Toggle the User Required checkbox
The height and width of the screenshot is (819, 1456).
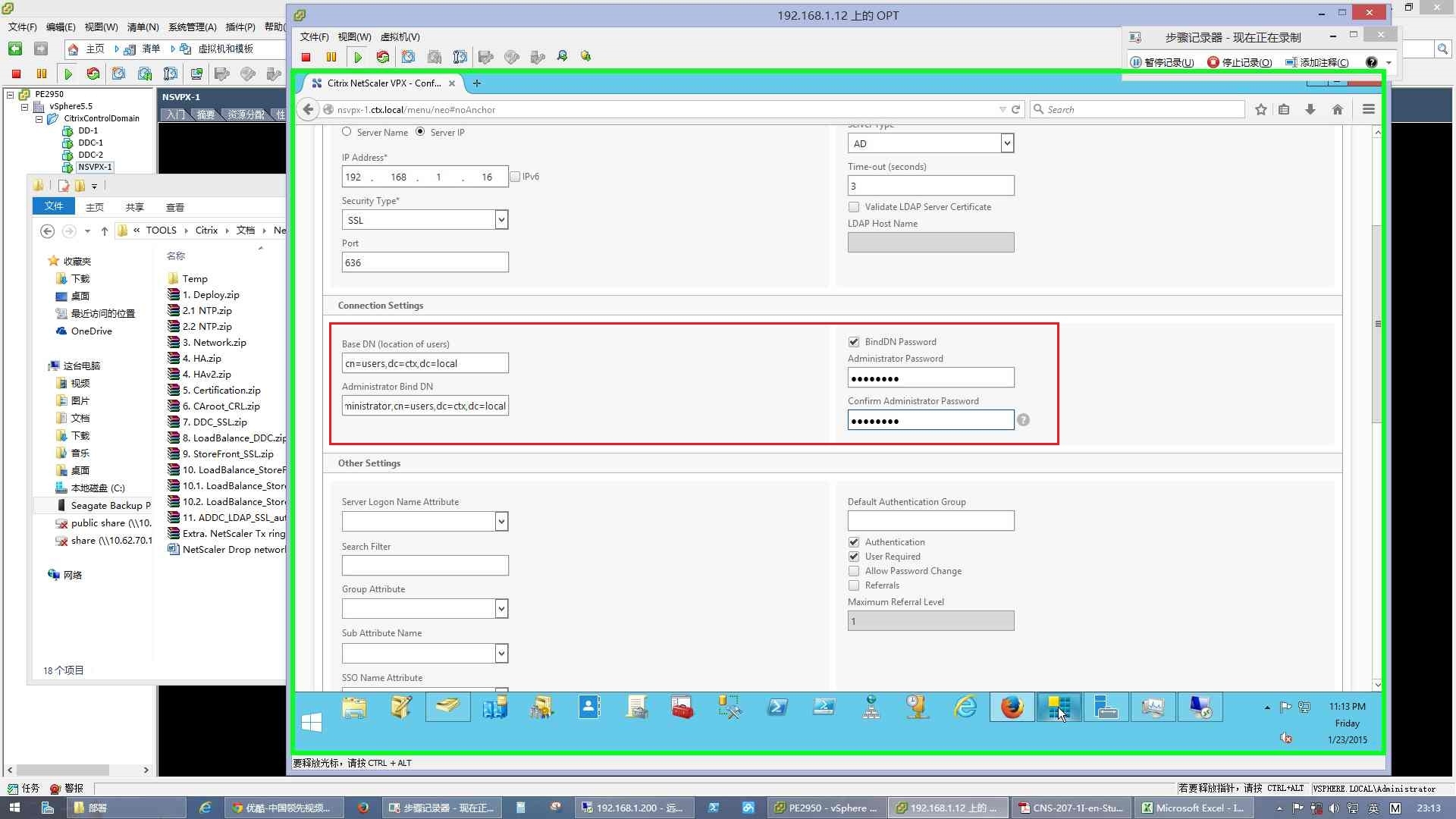click(854, 557)
